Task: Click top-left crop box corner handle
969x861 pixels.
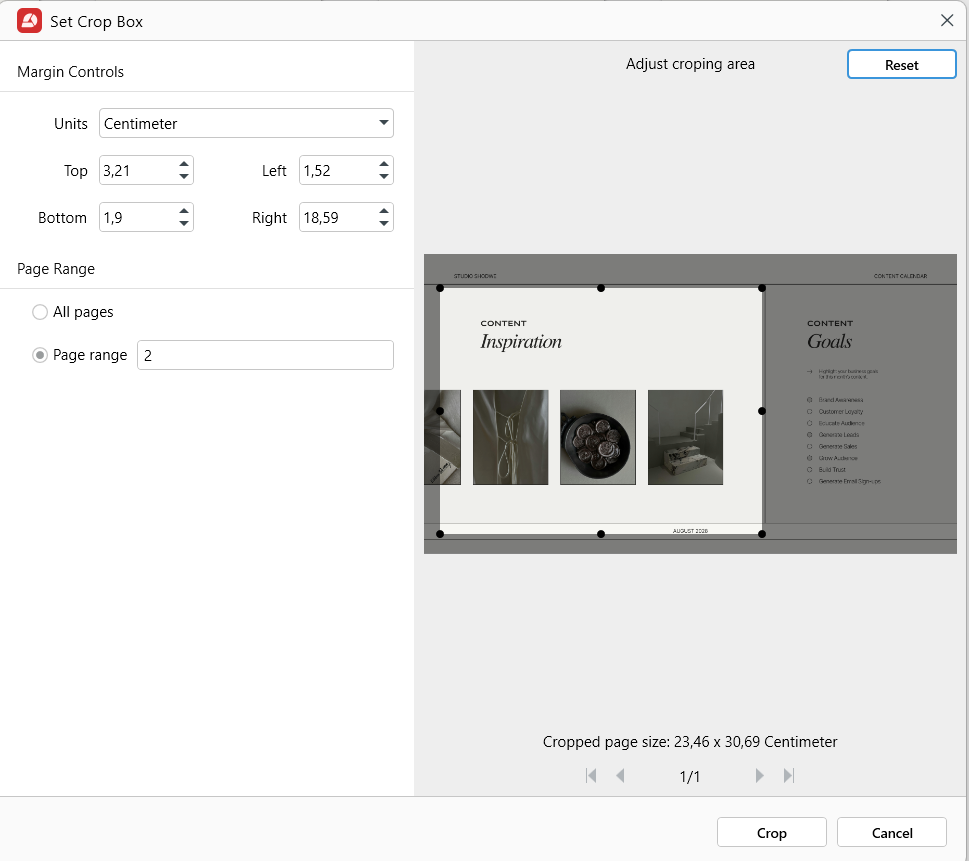Action: coord(440,288)
